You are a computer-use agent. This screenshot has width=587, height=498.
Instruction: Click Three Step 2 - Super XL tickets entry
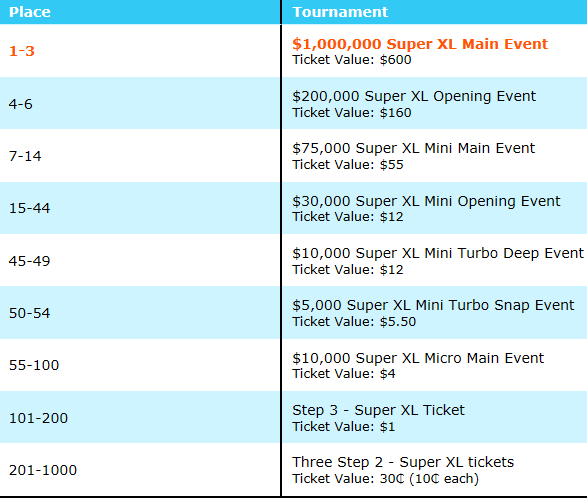point(403,462)
